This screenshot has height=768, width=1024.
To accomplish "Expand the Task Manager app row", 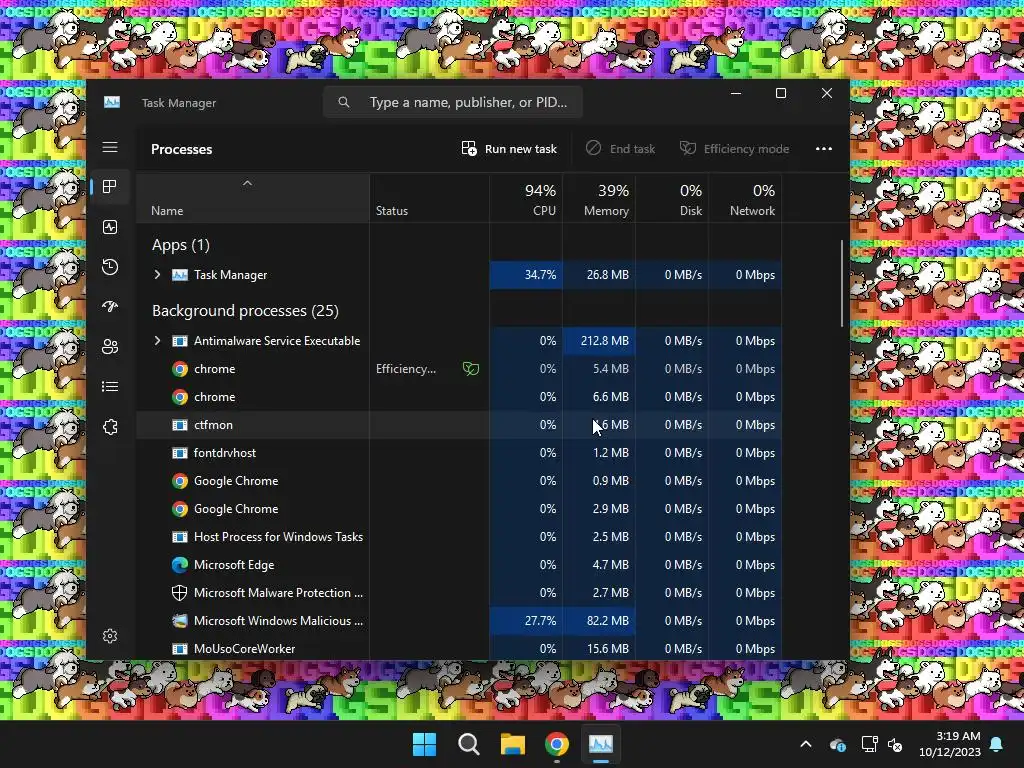I will tap(157, 275).
